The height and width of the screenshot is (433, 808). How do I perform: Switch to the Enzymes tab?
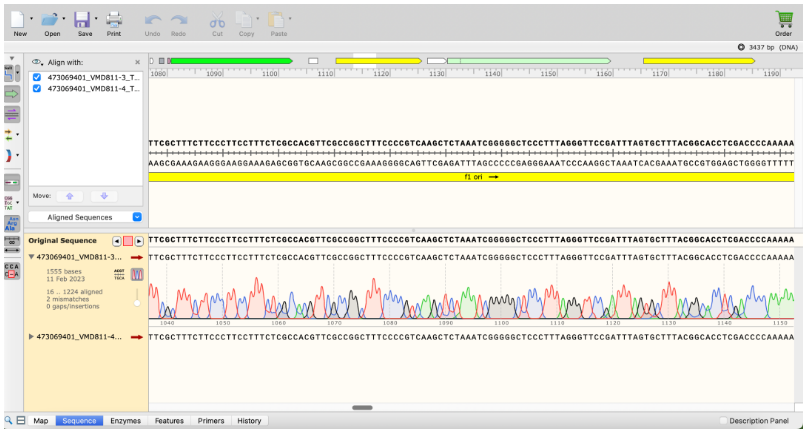pyautogui.click(x=125, y=421)
